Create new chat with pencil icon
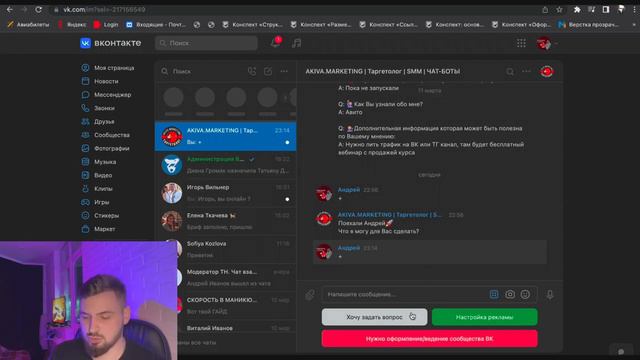The width and height of the screenshot is (640, 360). (x=268, y=71)
